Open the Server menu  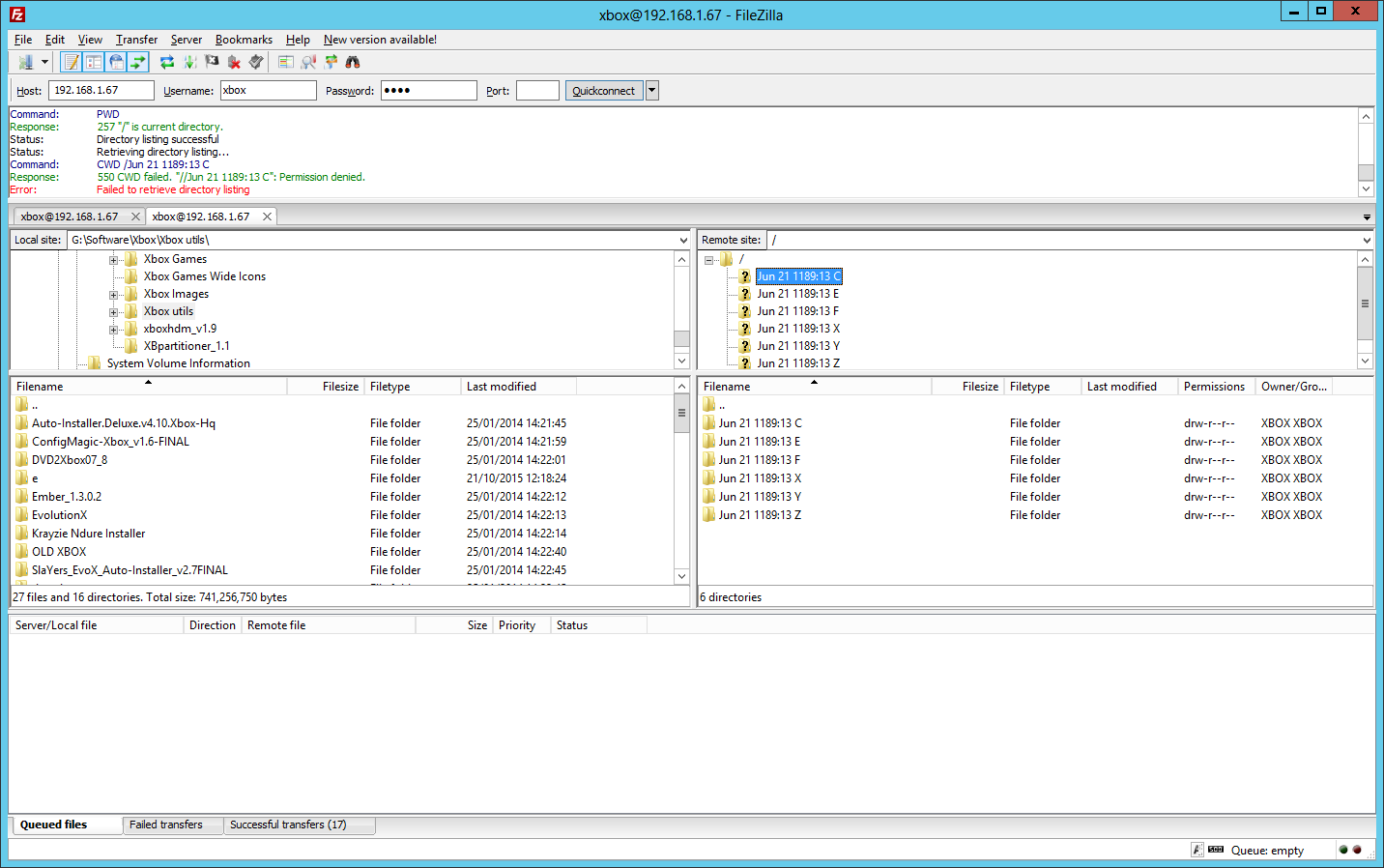tap(187, 40)
